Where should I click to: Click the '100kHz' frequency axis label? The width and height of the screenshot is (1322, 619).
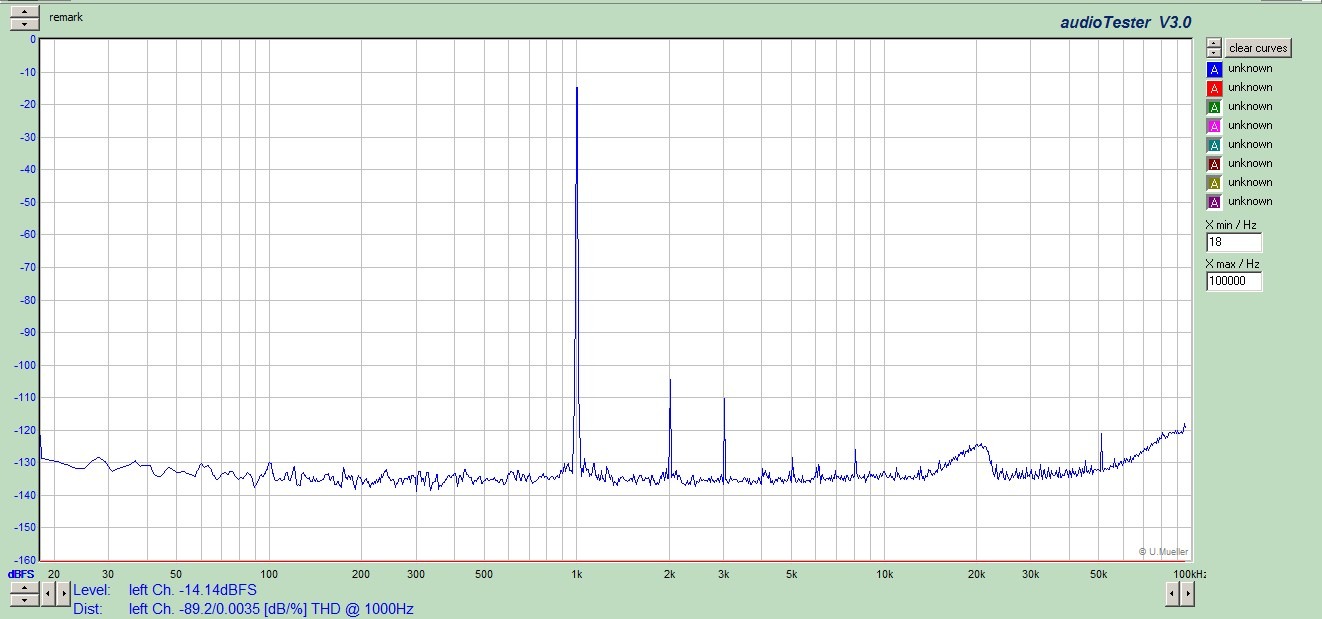(1189, 574)
